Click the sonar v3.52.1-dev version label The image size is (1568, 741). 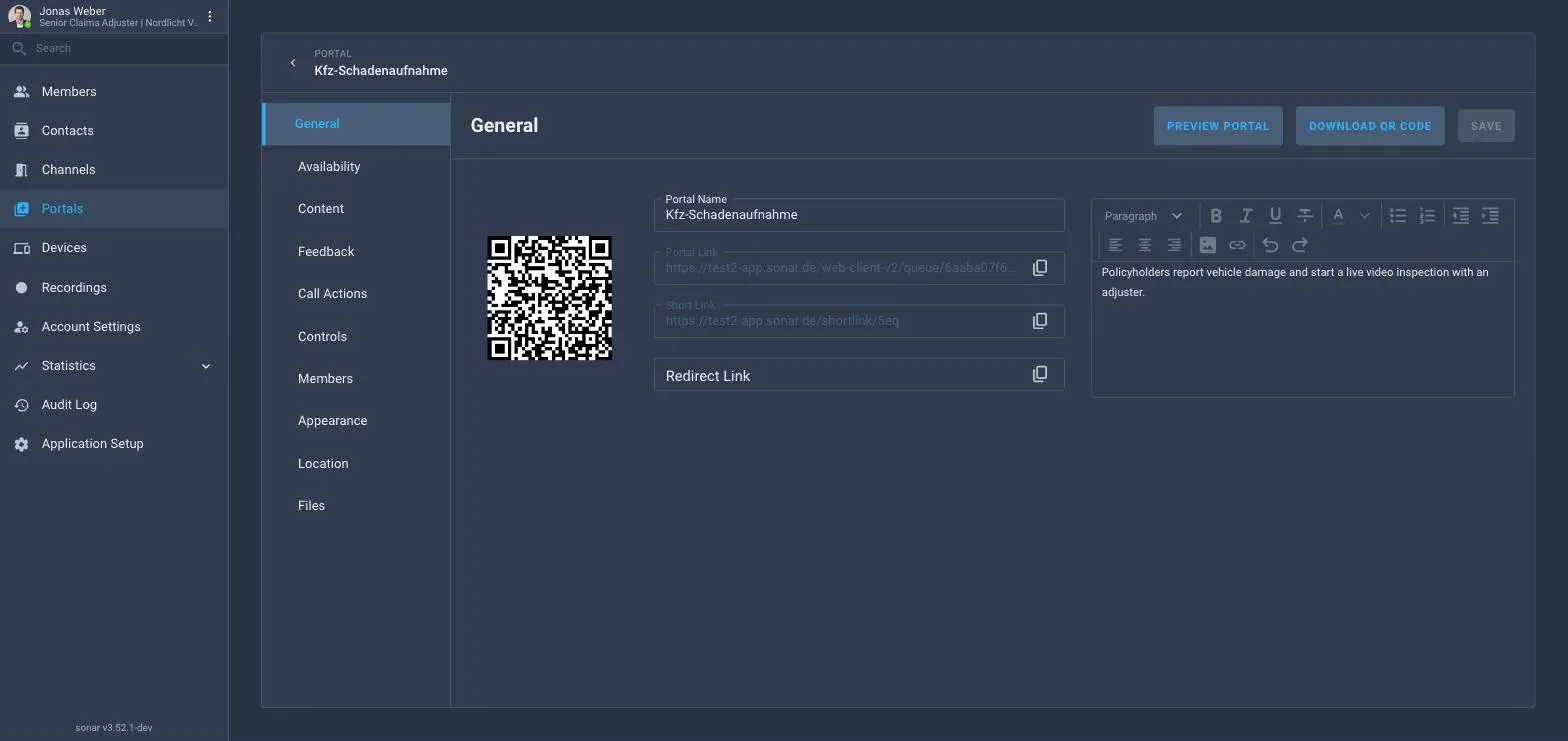(114, 728)
